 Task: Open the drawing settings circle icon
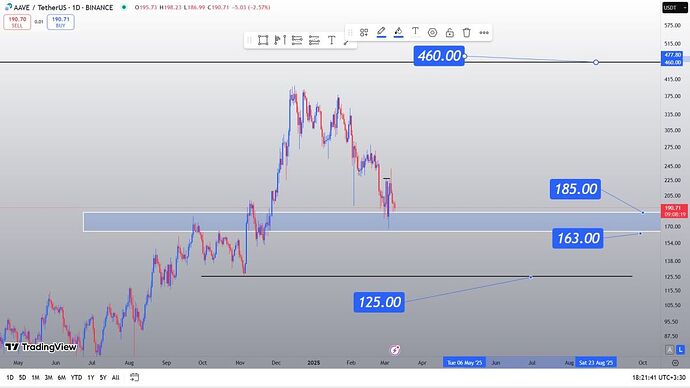(432, 33)
